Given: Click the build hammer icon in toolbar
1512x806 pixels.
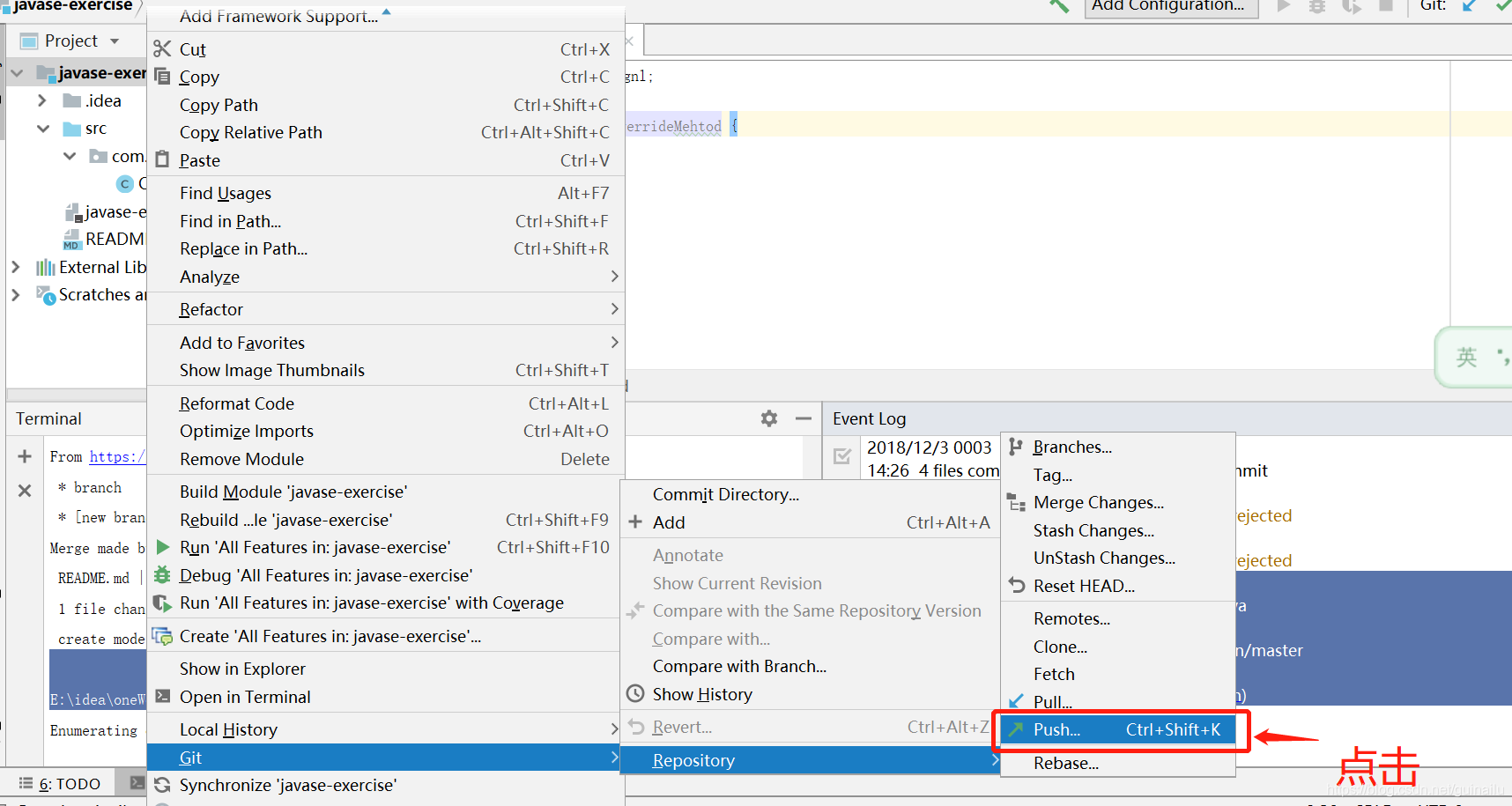Looking at the screenshot, I should [x=1059, y=5].
